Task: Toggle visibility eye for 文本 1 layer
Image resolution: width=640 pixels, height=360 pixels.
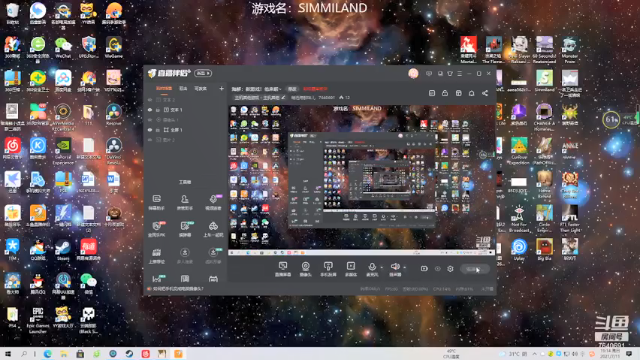Action: click(150, 110)
